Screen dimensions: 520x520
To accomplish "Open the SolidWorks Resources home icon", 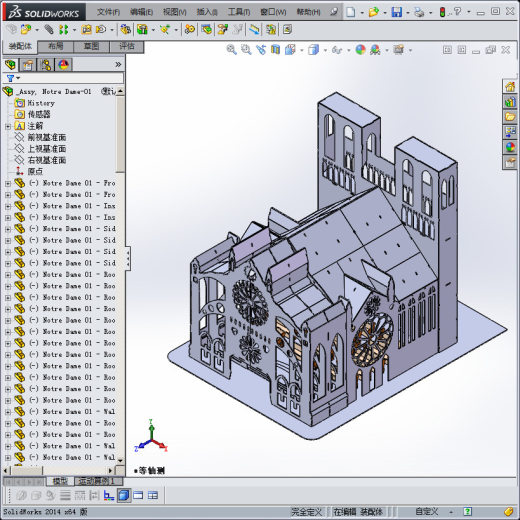I will coord(510,87).
